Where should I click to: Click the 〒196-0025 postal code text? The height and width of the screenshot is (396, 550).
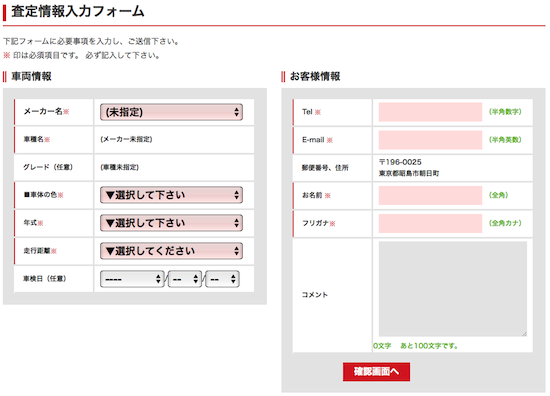tap(400, 162)
